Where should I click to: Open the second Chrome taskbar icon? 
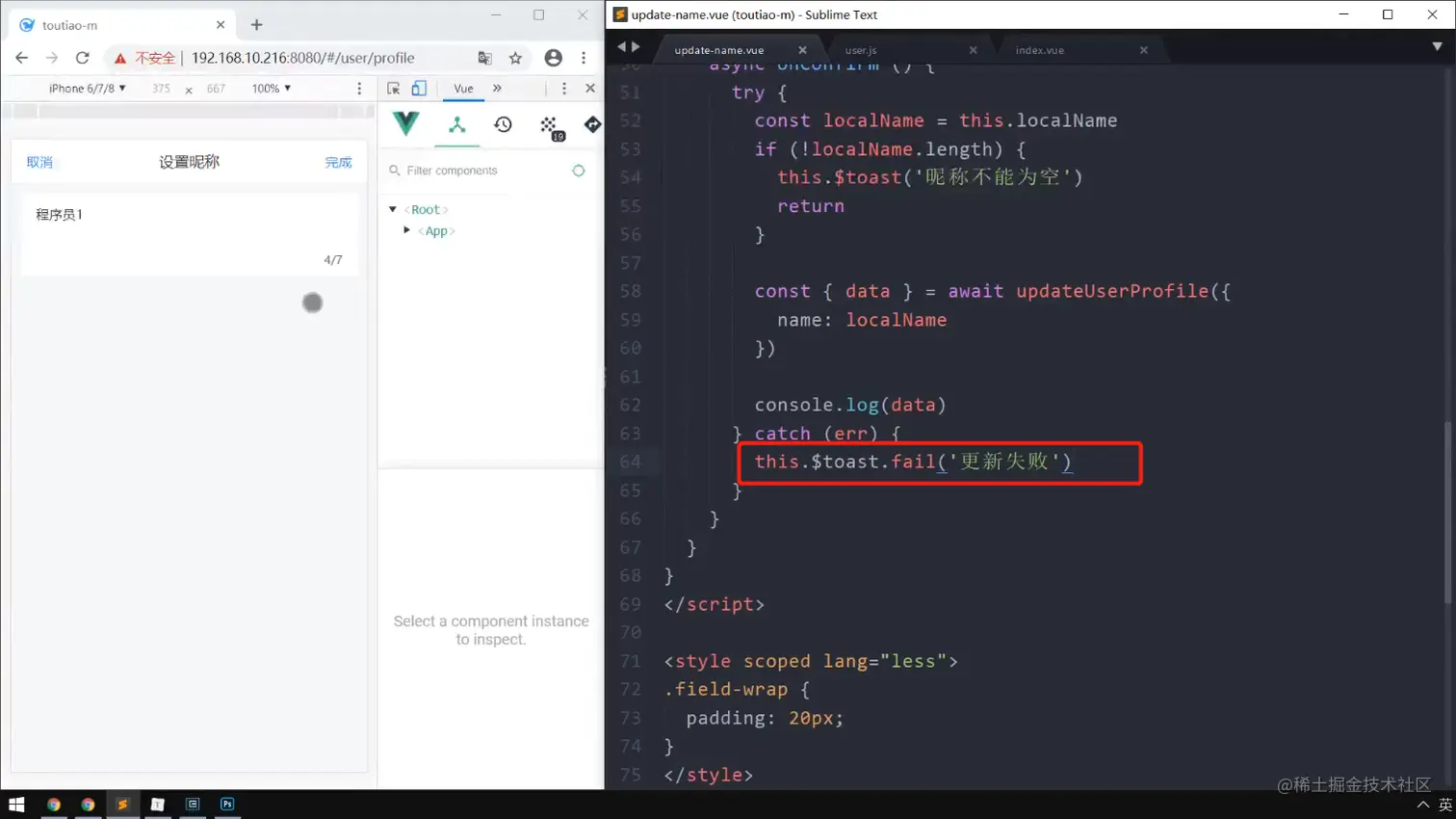[88, 805]
